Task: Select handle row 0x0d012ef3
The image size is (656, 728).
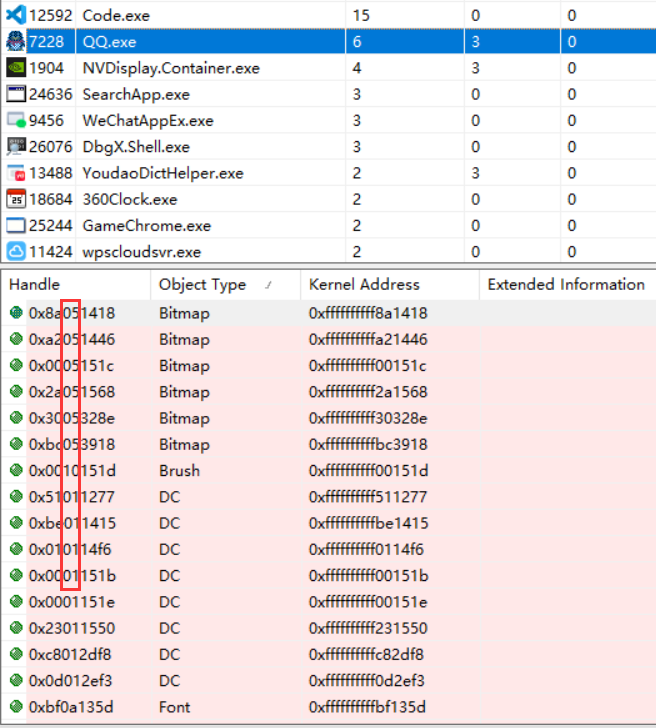Action: [328, 681]
